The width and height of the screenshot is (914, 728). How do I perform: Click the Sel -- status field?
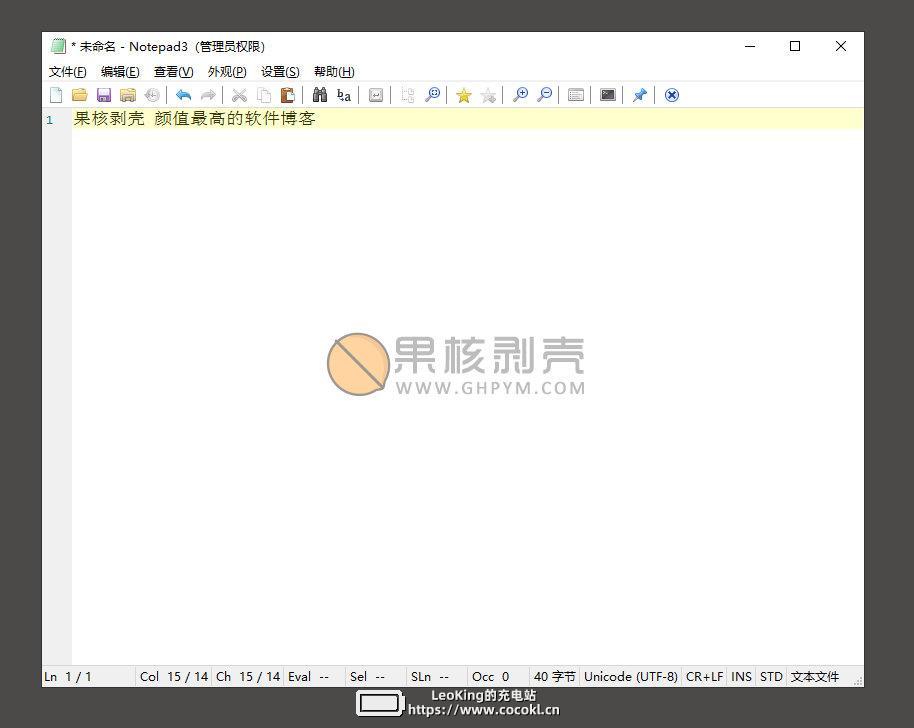376,677
